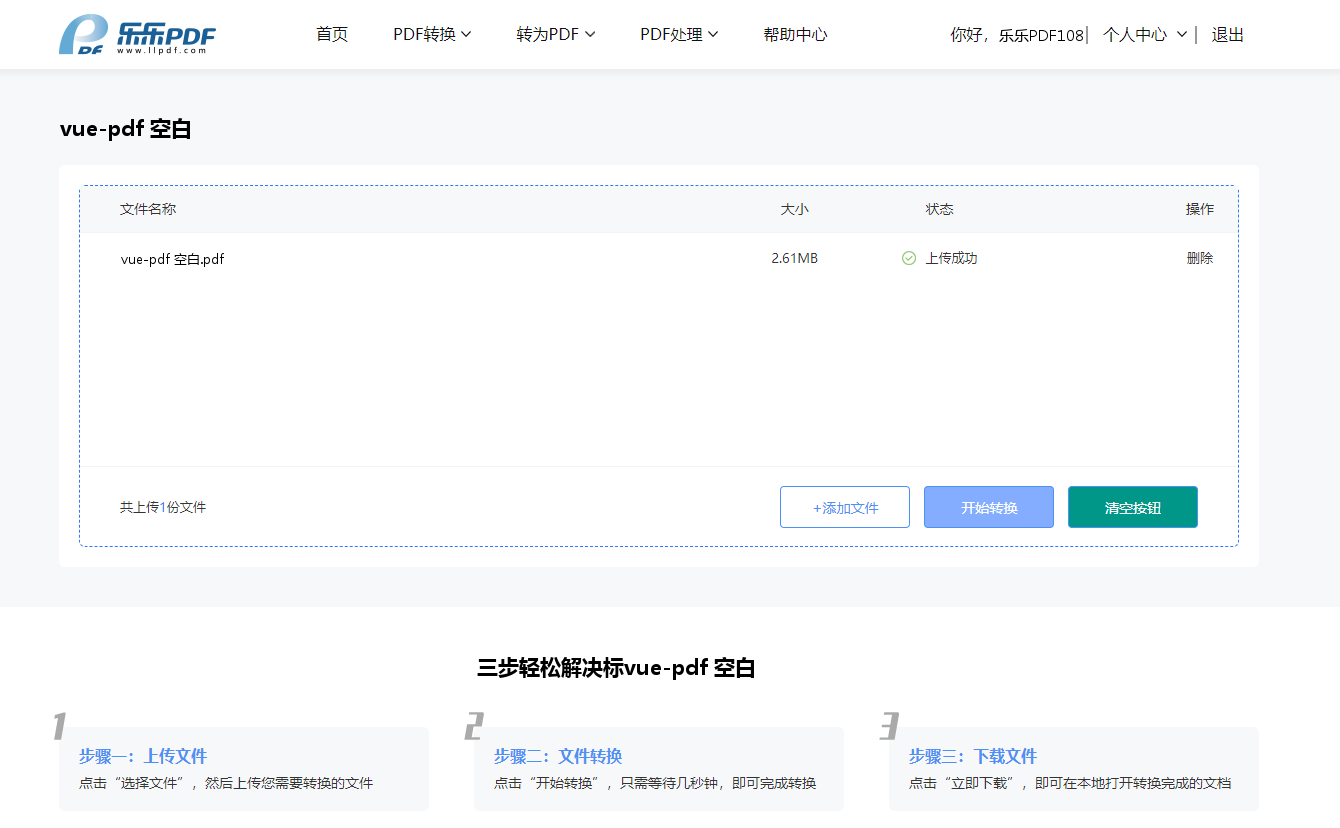The height and width of the screenshot is (828, 1340).
Task: Click the 文件名称 column header
Action: pos(148,209)
